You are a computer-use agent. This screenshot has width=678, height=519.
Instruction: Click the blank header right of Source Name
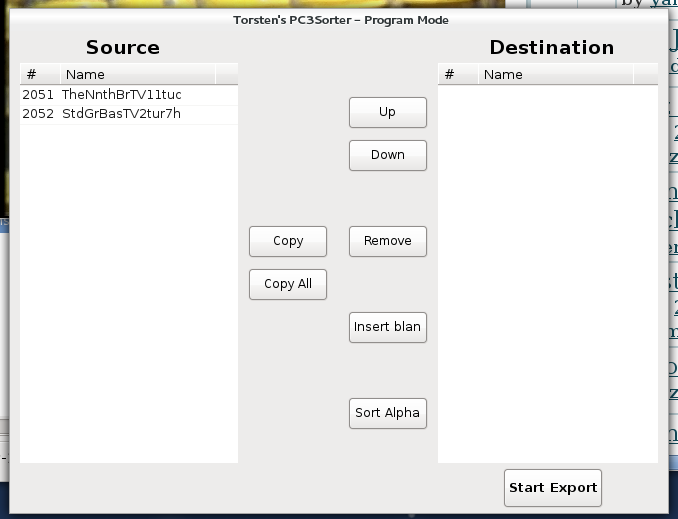(x=226, y=74)
